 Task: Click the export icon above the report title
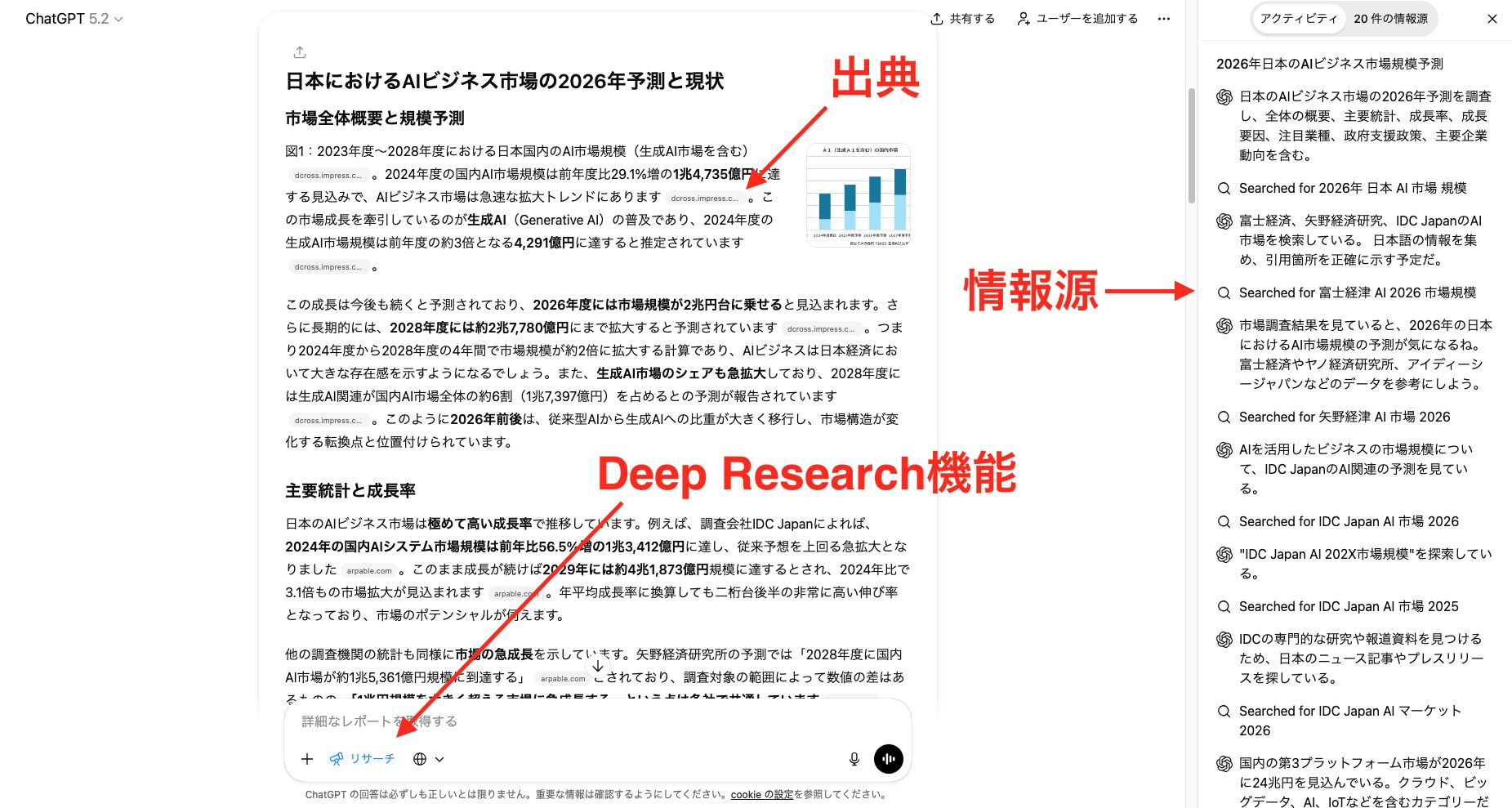[300, 51]
